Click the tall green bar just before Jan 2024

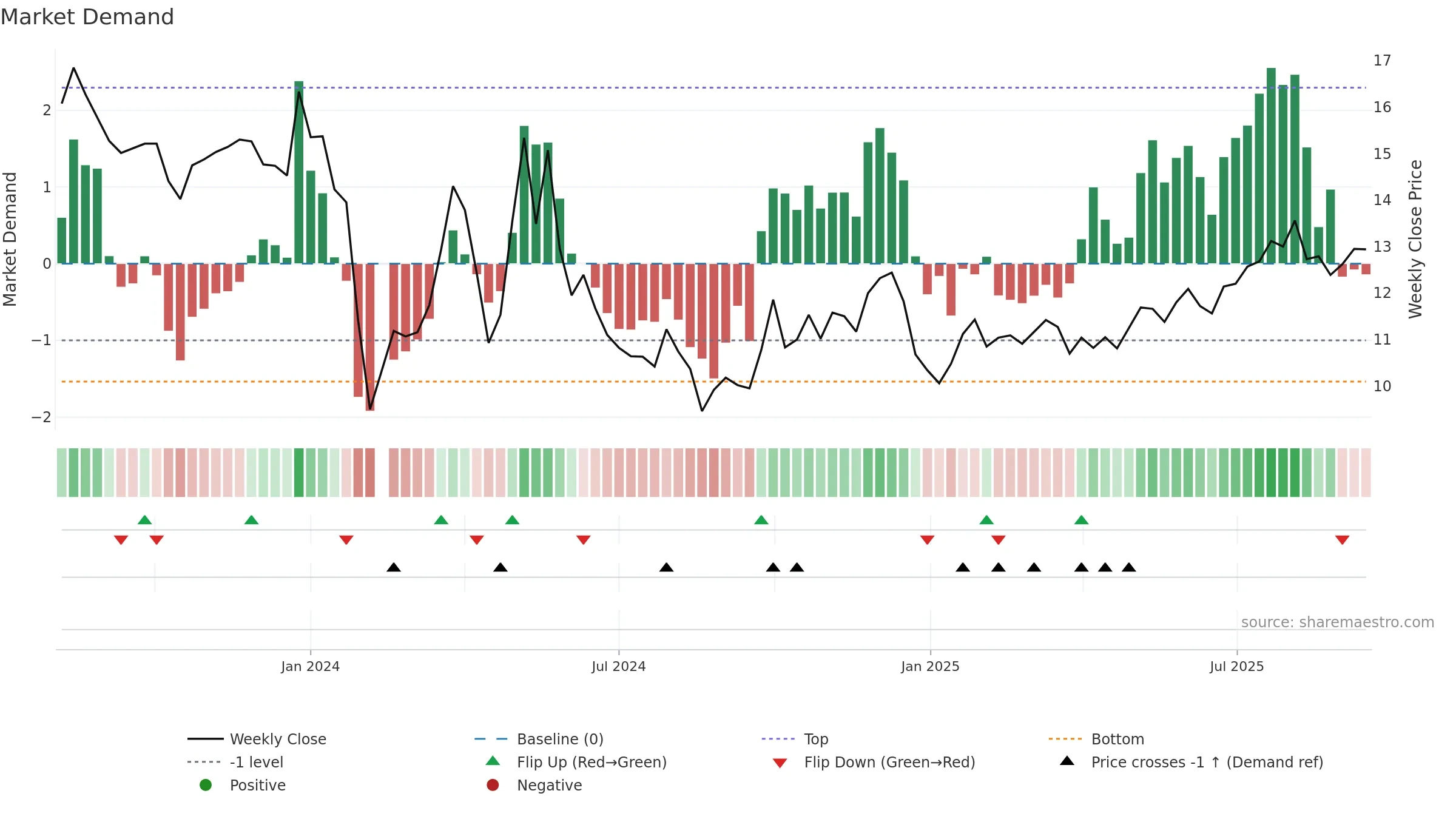(x=298, y=172)
